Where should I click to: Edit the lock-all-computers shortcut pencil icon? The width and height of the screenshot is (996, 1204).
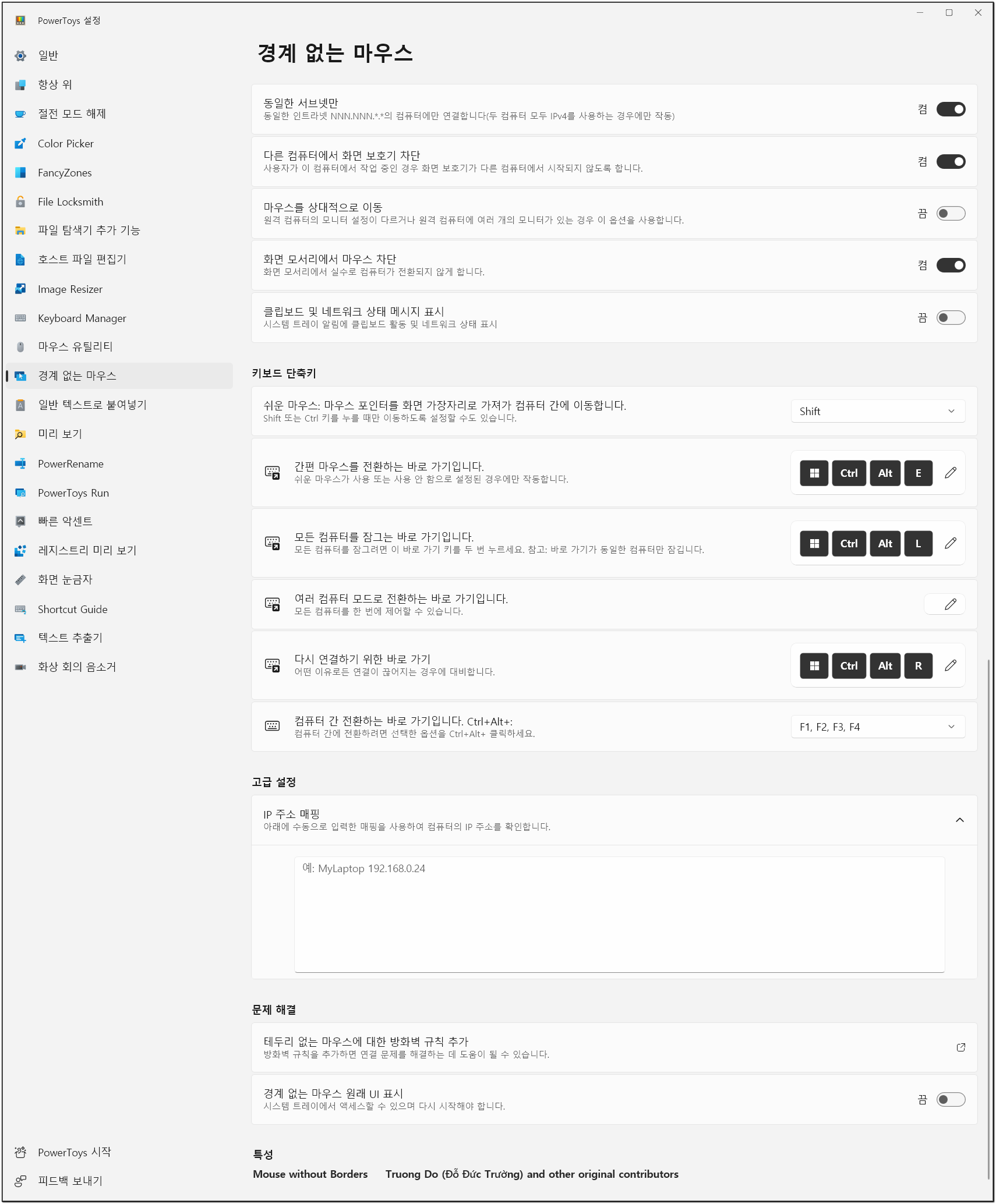point(951,543)
